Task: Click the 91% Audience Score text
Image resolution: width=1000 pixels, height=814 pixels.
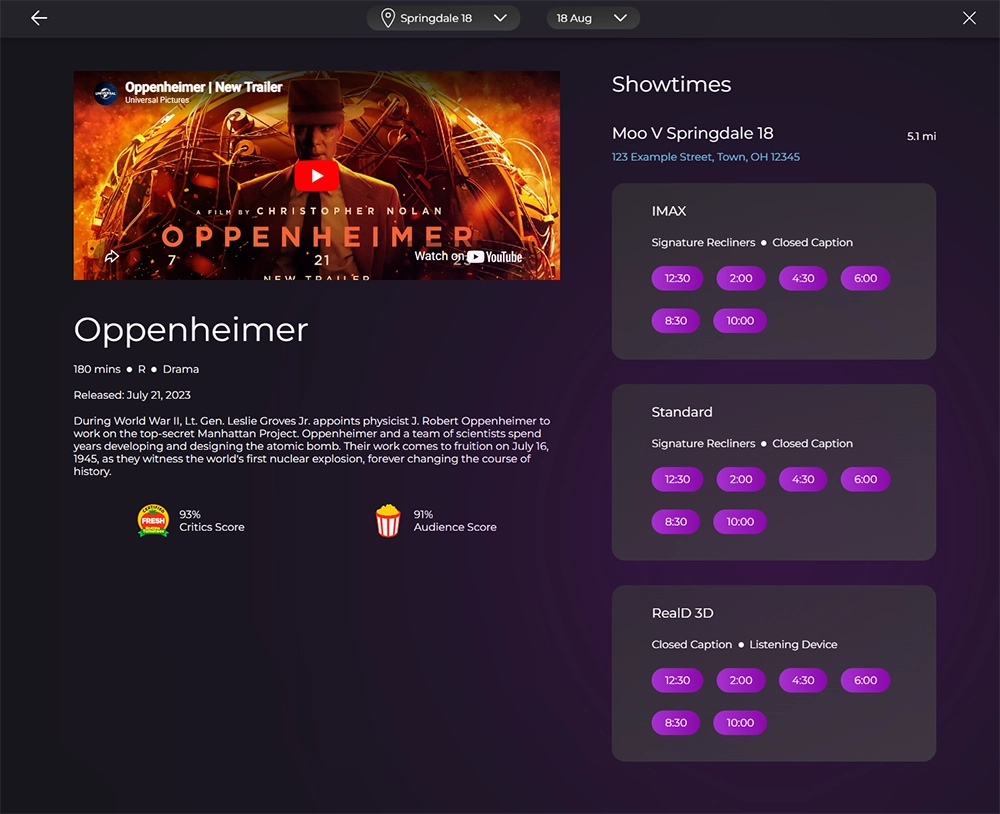Action: [455, 521]
